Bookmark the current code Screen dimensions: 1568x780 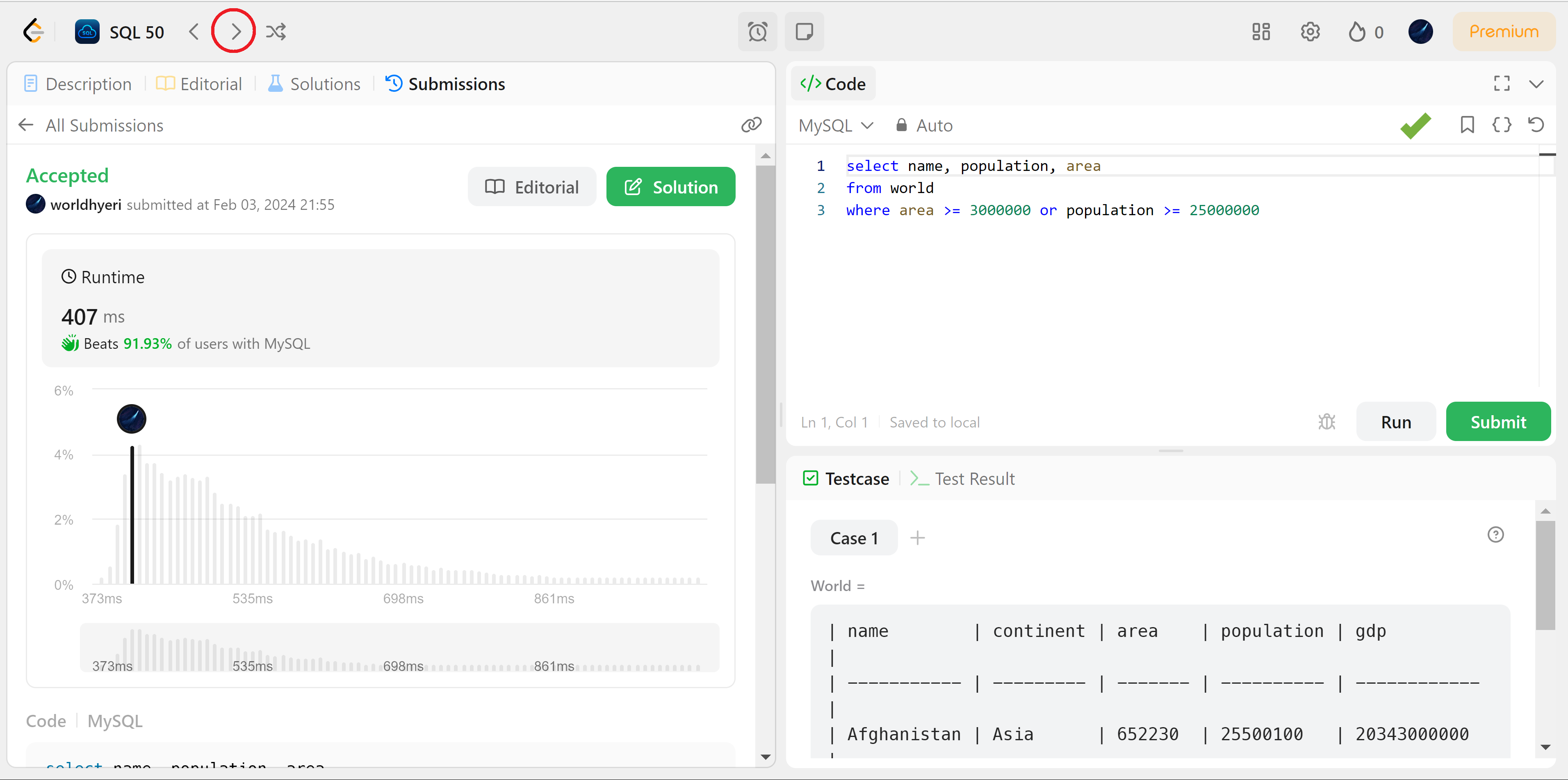pos(1467,125)
